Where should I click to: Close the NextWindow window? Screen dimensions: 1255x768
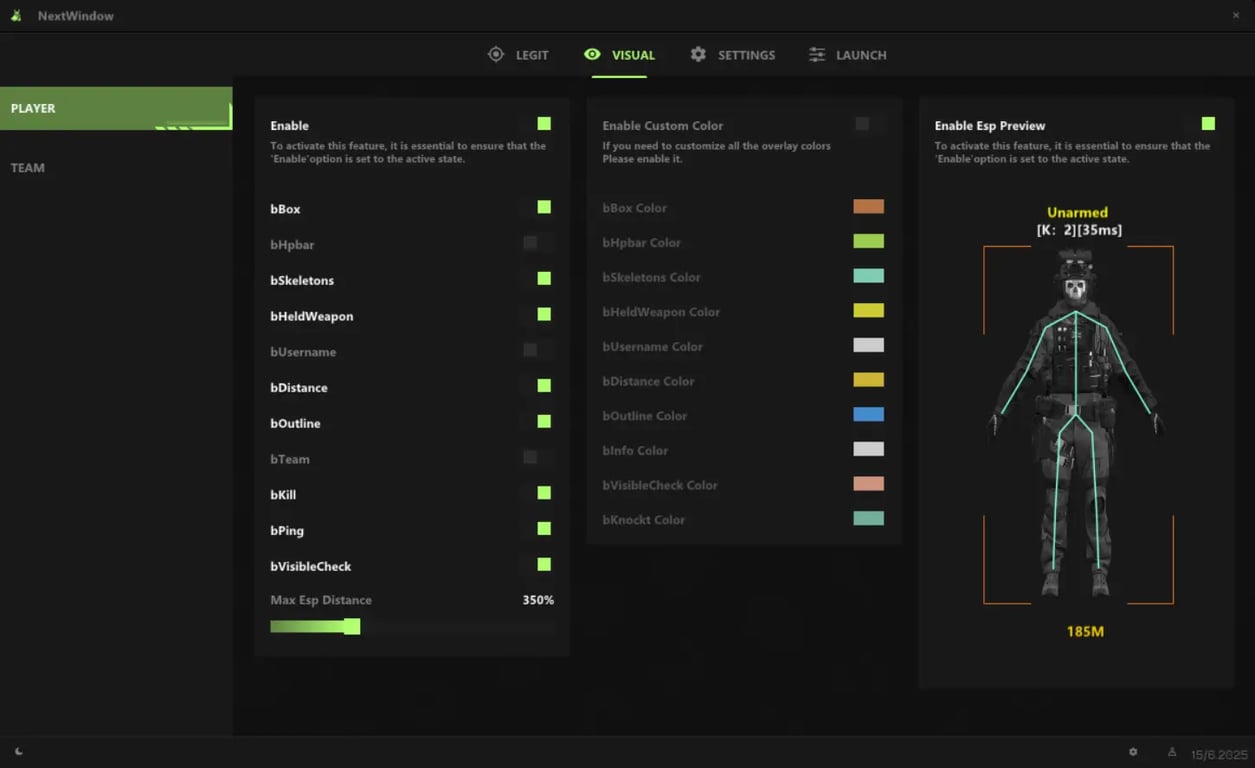coord(1236,15)
